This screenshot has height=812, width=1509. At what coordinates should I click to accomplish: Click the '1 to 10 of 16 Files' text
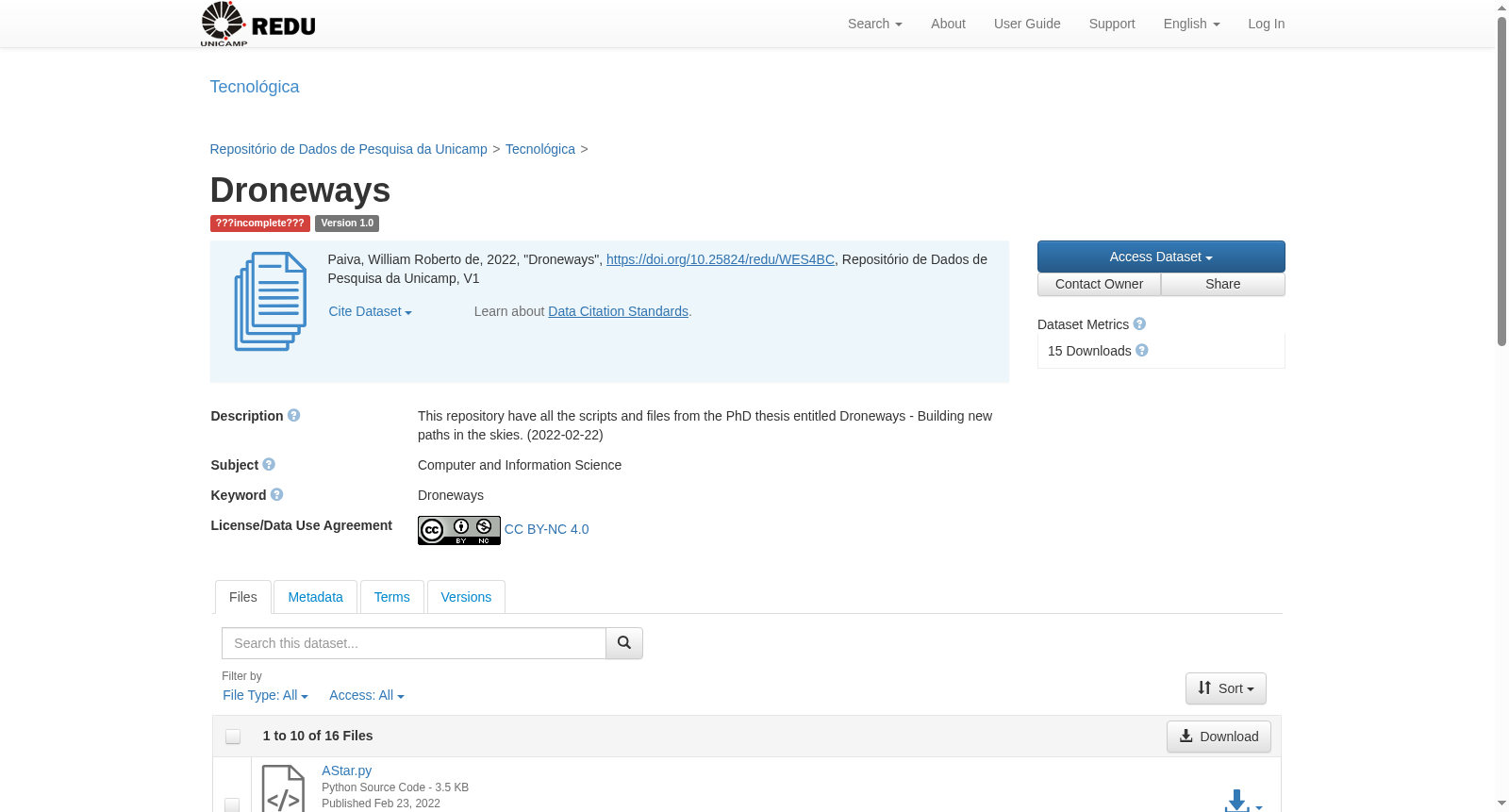pyautogui.click(x=318, y=736)
